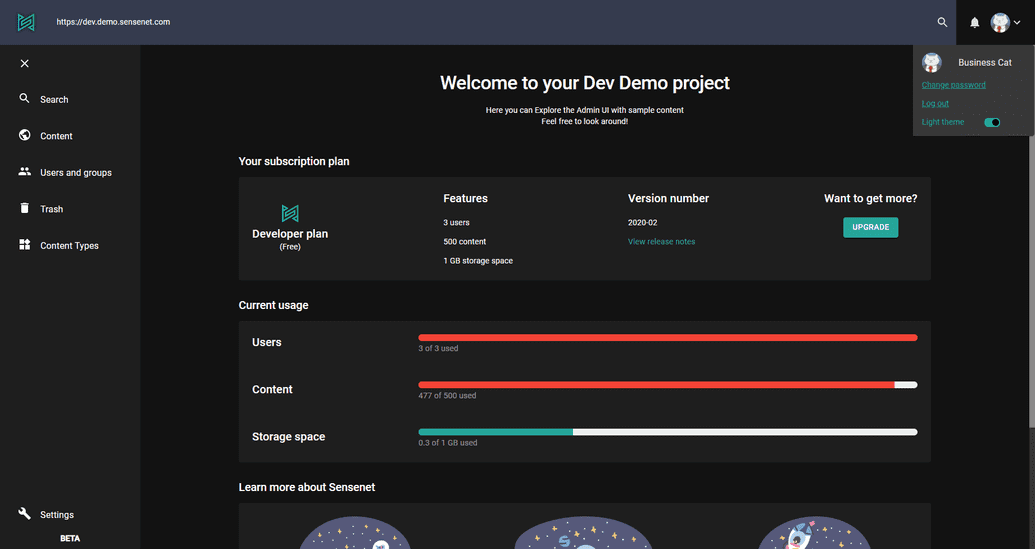Click the '477 of 500 used' text
The width and height of the screenshot is (1035, 549).
click(447, 395)
